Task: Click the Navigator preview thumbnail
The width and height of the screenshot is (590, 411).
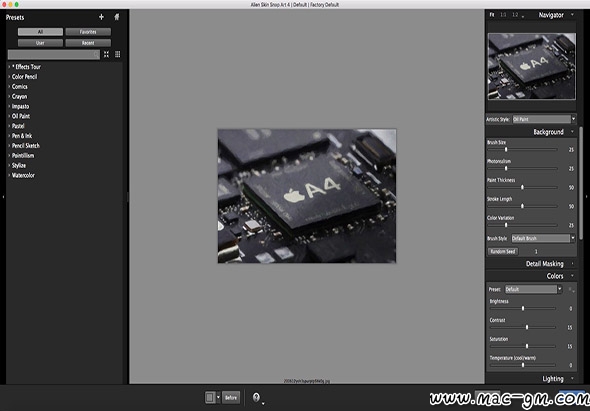Action: 532,66
